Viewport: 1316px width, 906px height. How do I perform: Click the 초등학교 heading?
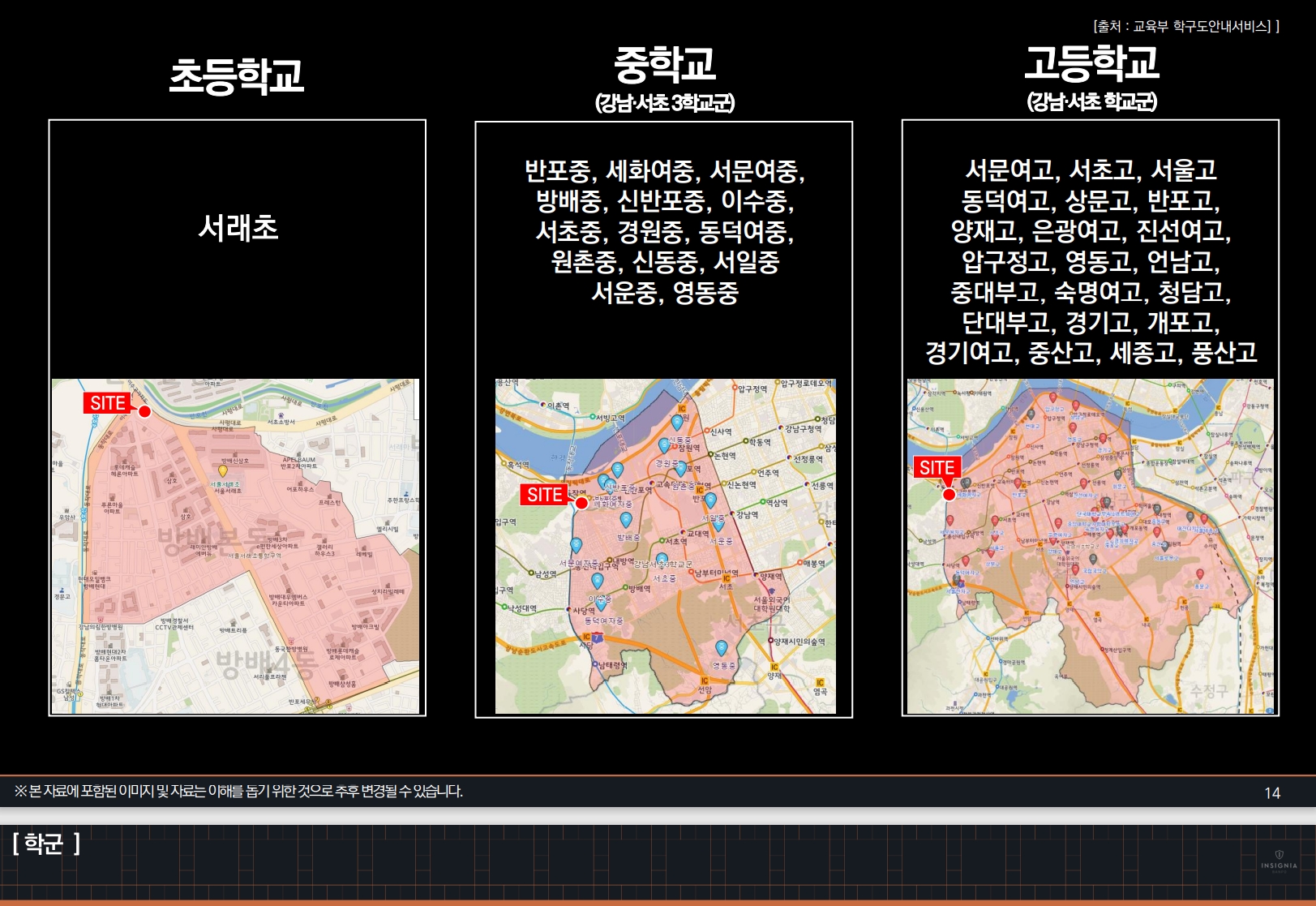point(236,75)
